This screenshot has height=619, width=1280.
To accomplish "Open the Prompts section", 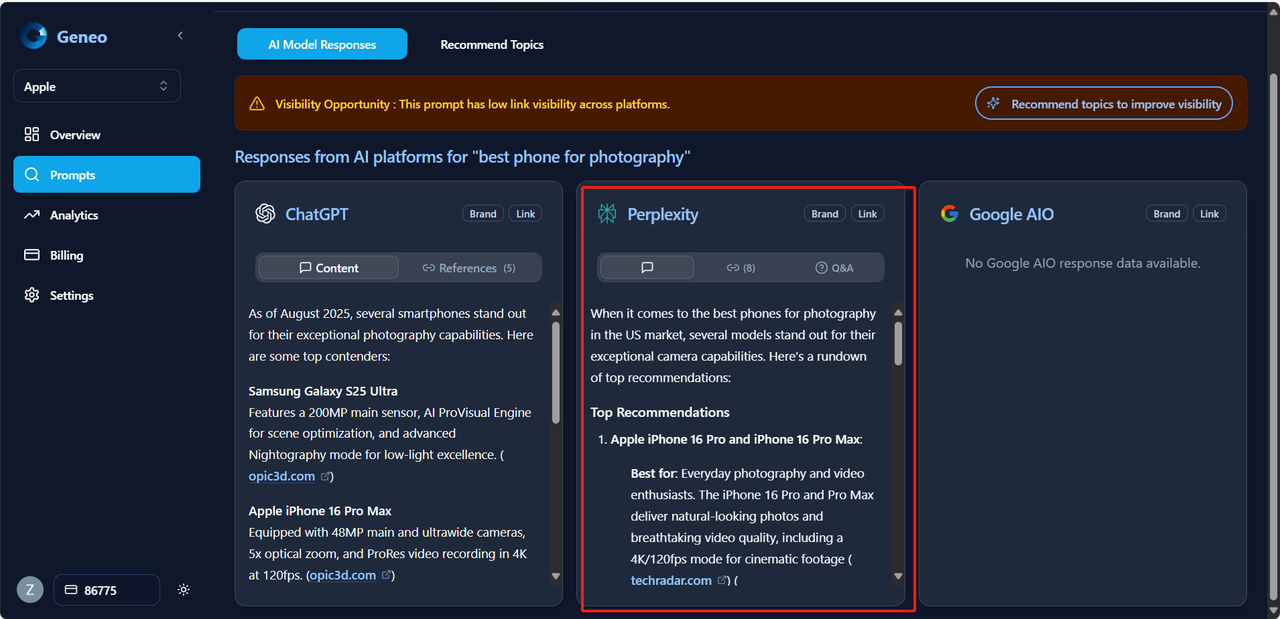I will click(107, 175).
